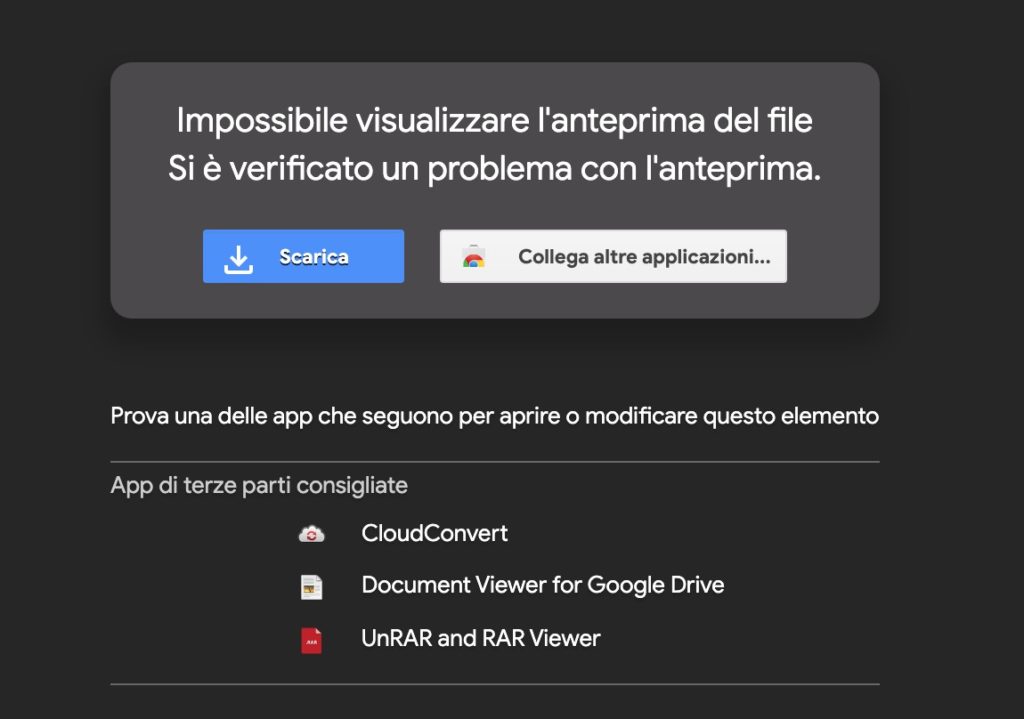
Task: Click blank space left of CloudConvert icon
Action: [200, 534]
